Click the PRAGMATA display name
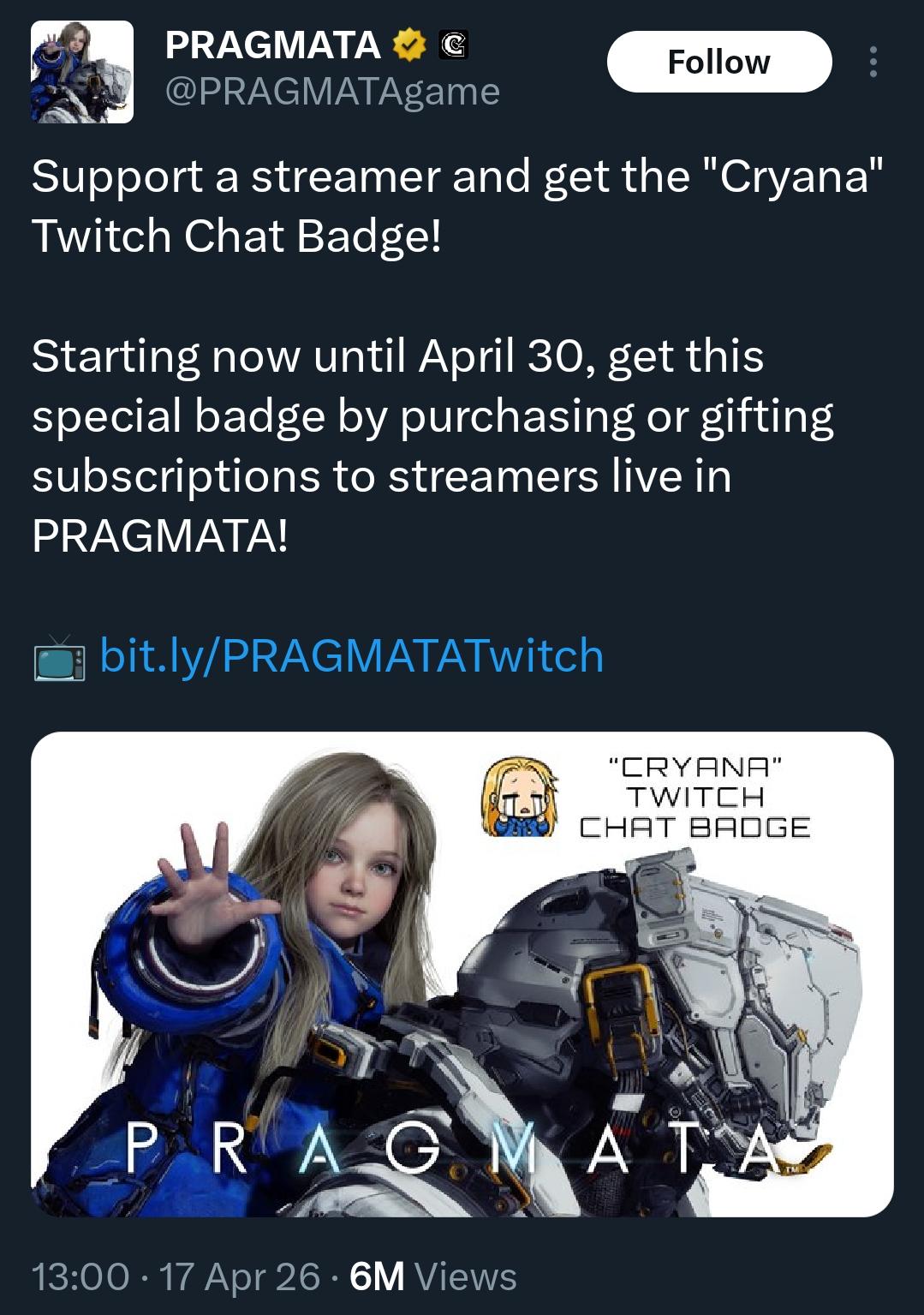This screenshot has height=1315, width=924. click(272, 45)
